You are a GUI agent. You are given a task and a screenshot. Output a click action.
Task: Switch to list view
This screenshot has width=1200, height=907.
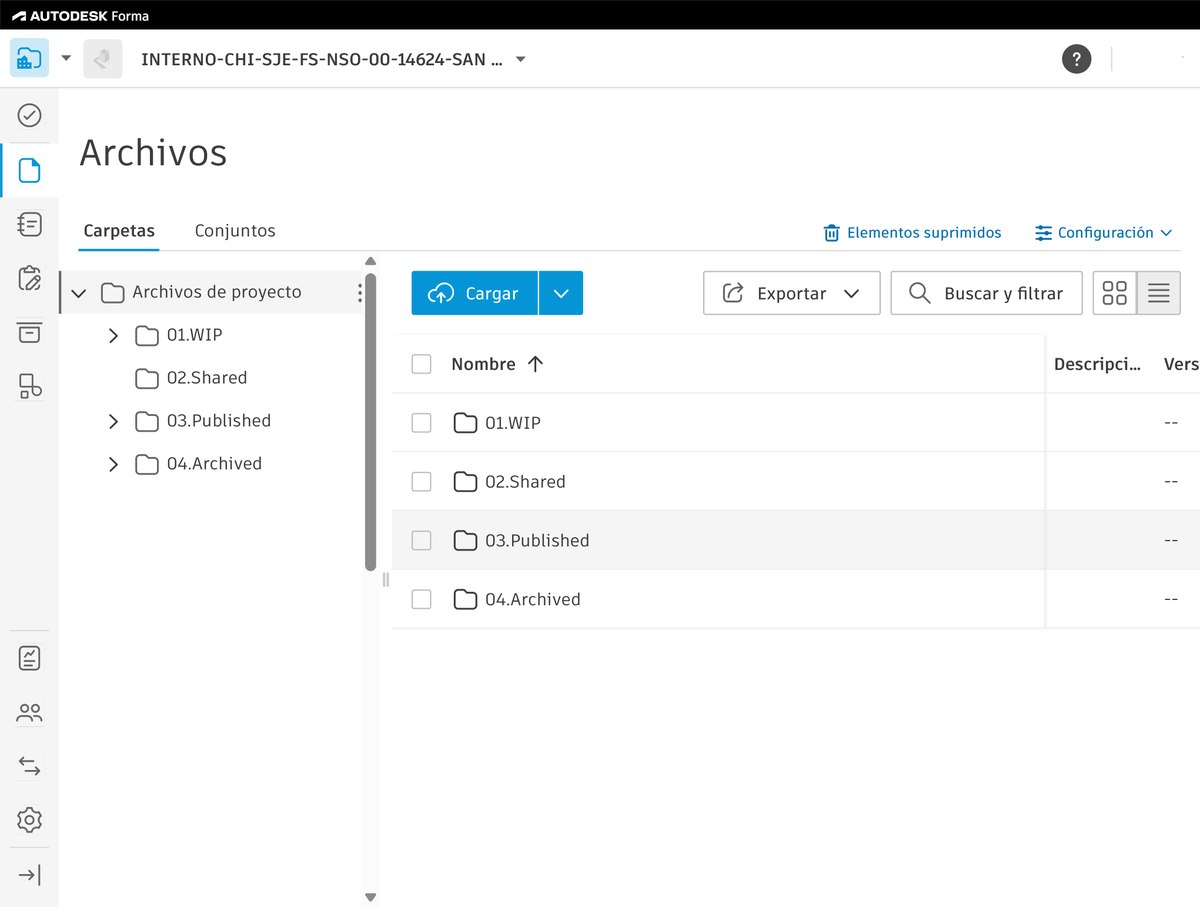1159,293
